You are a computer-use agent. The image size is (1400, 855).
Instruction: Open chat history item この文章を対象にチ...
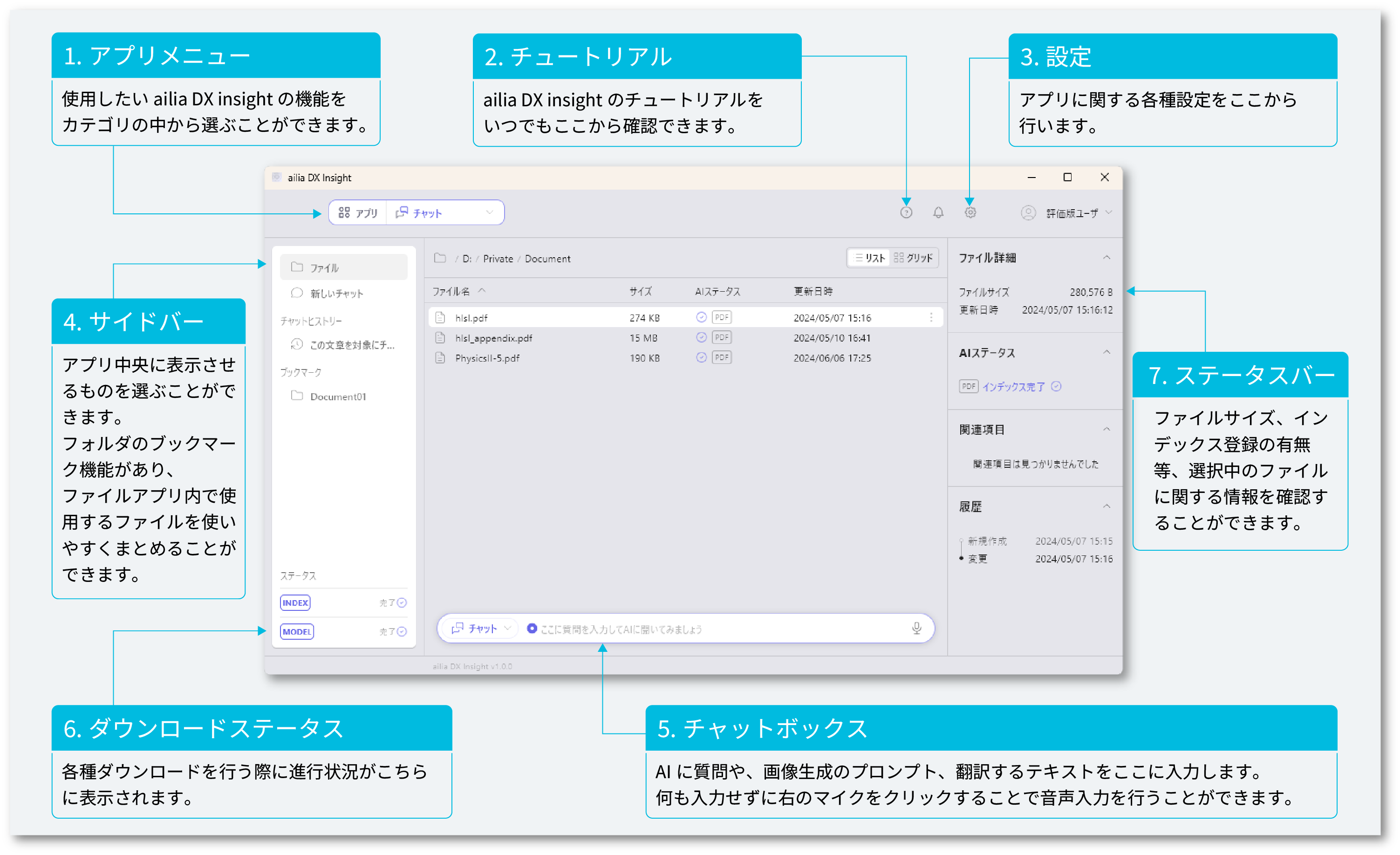[x=344, y=345]
